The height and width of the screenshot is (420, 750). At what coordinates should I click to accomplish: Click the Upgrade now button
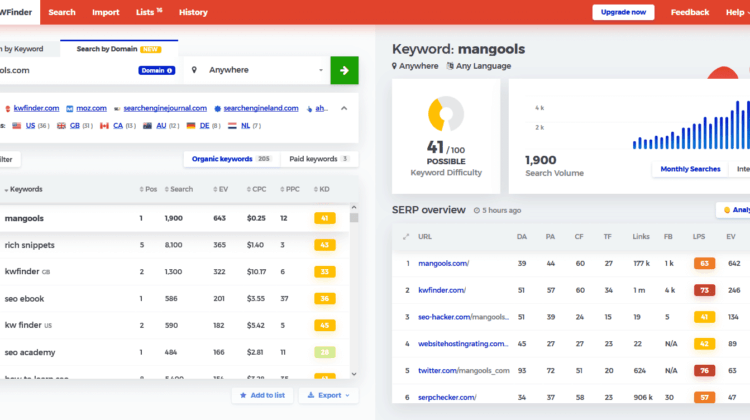coord(623,12)
